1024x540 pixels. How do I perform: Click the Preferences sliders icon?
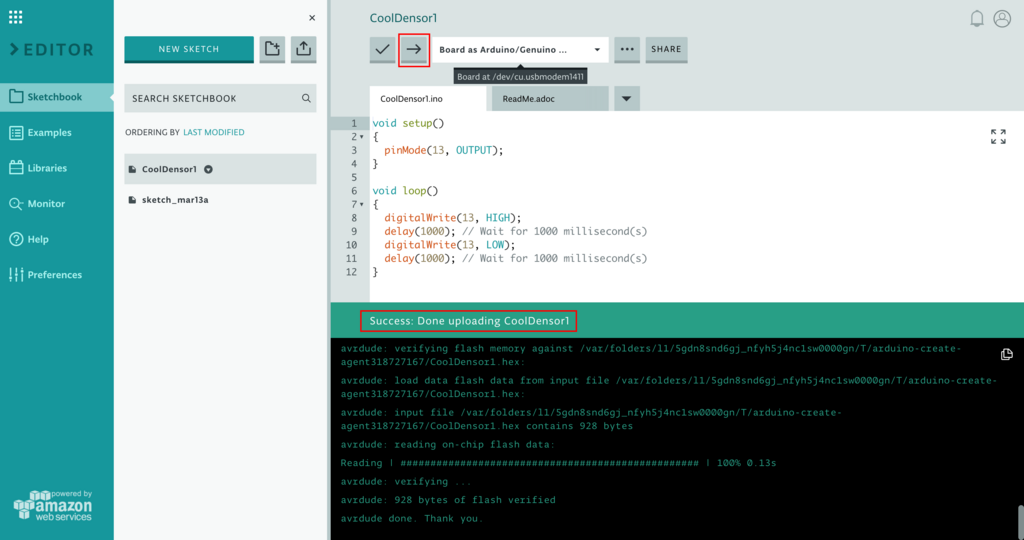coord(16,275)
